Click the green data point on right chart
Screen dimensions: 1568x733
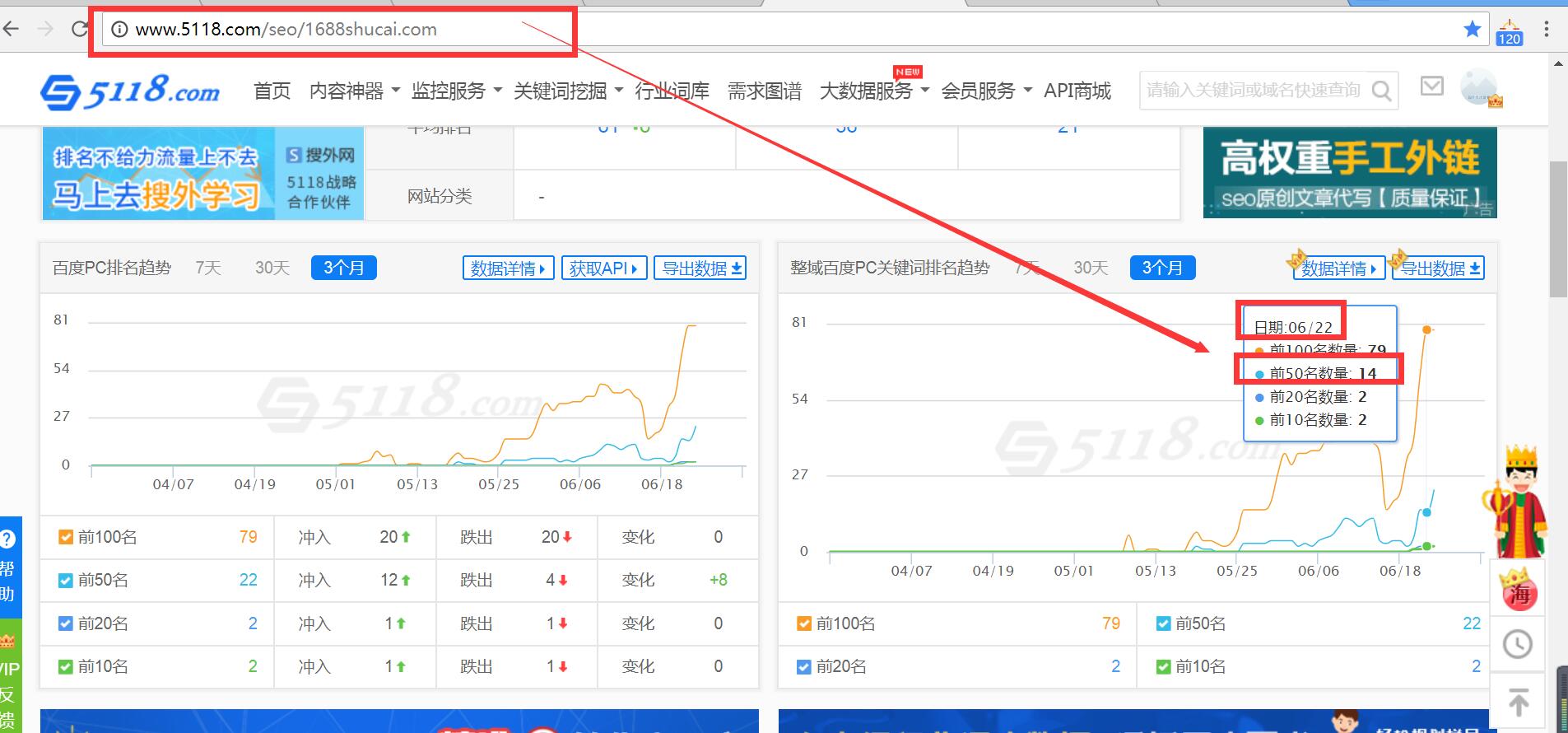(1427, 546)
